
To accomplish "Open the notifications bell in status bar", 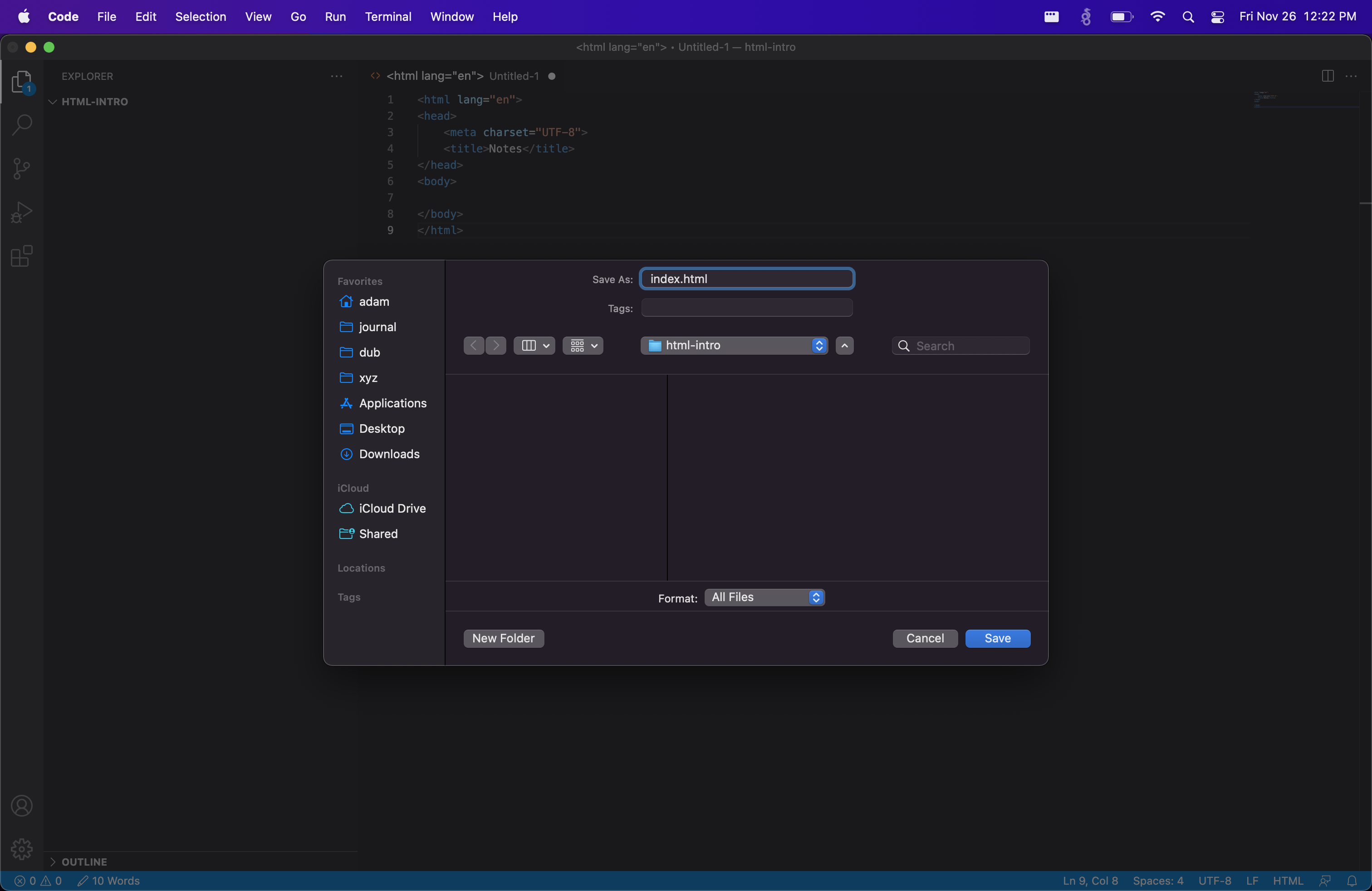I will (1352, 881).
